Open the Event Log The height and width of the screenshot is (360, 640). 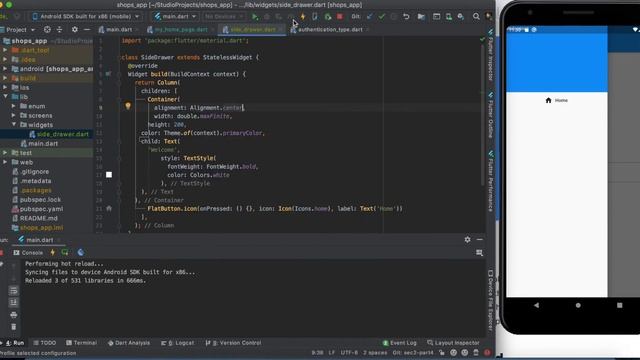(x=400, y=343)
